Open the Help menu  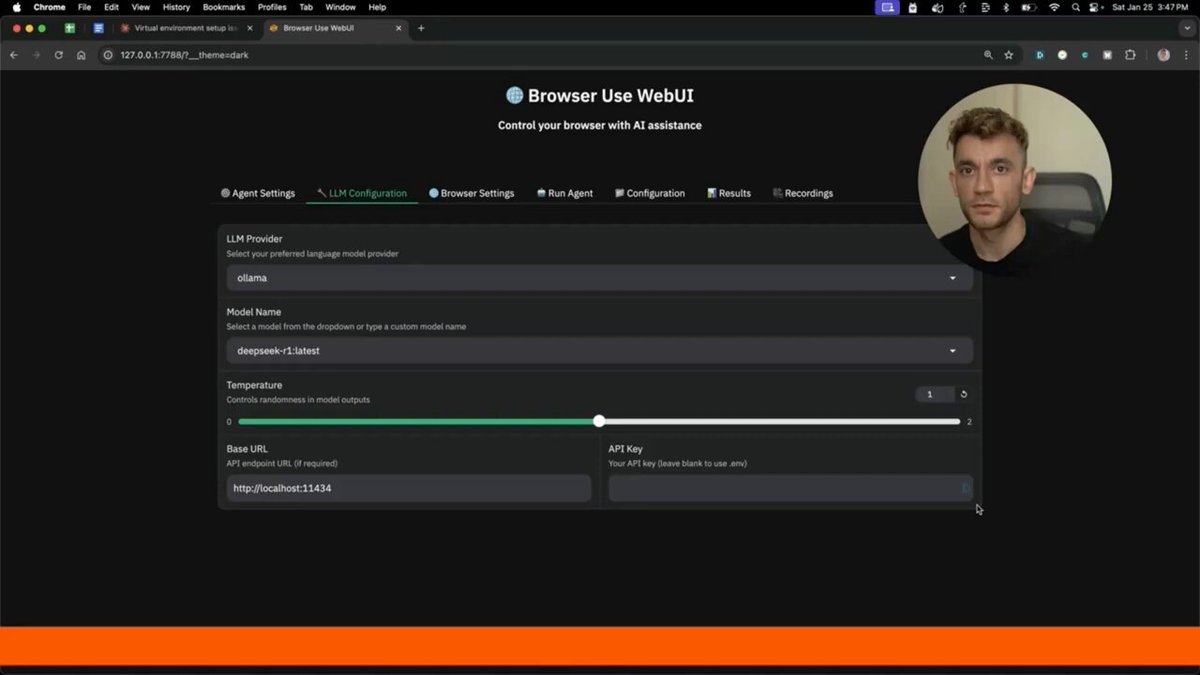point(377,7)
